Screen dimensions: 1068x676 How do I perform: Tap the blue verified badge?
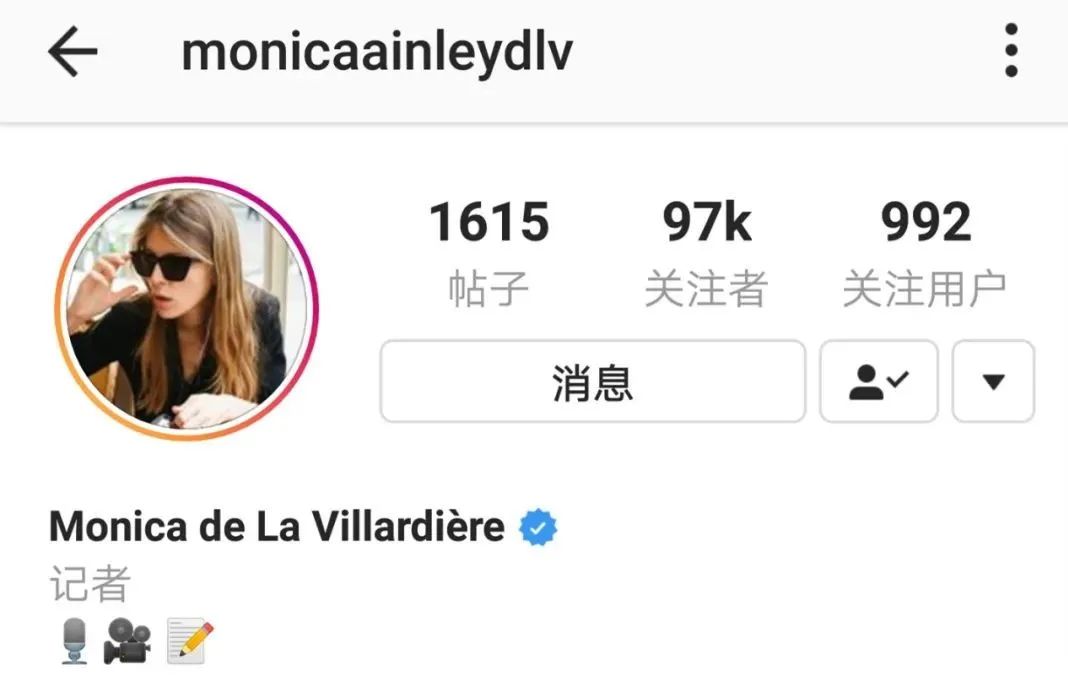[538, 527]
